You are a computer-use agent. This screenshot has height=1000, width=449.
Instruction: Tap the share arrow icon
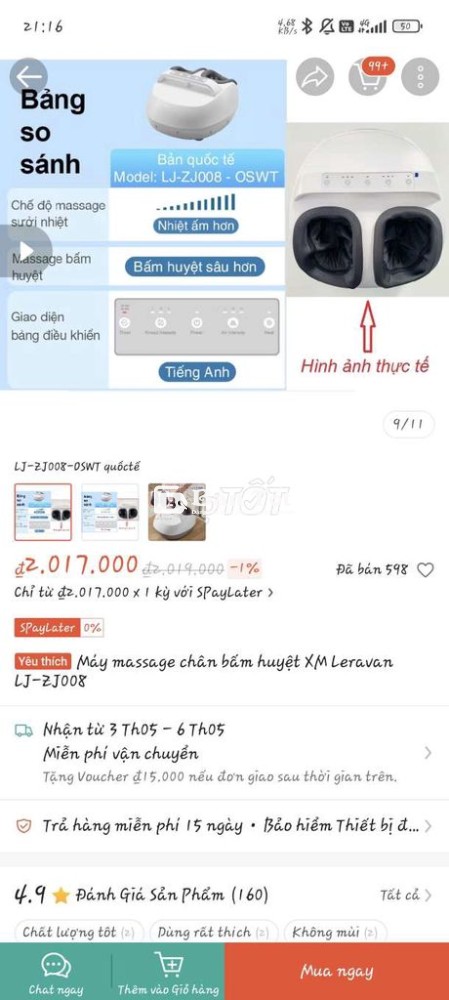tap(315, 77)
